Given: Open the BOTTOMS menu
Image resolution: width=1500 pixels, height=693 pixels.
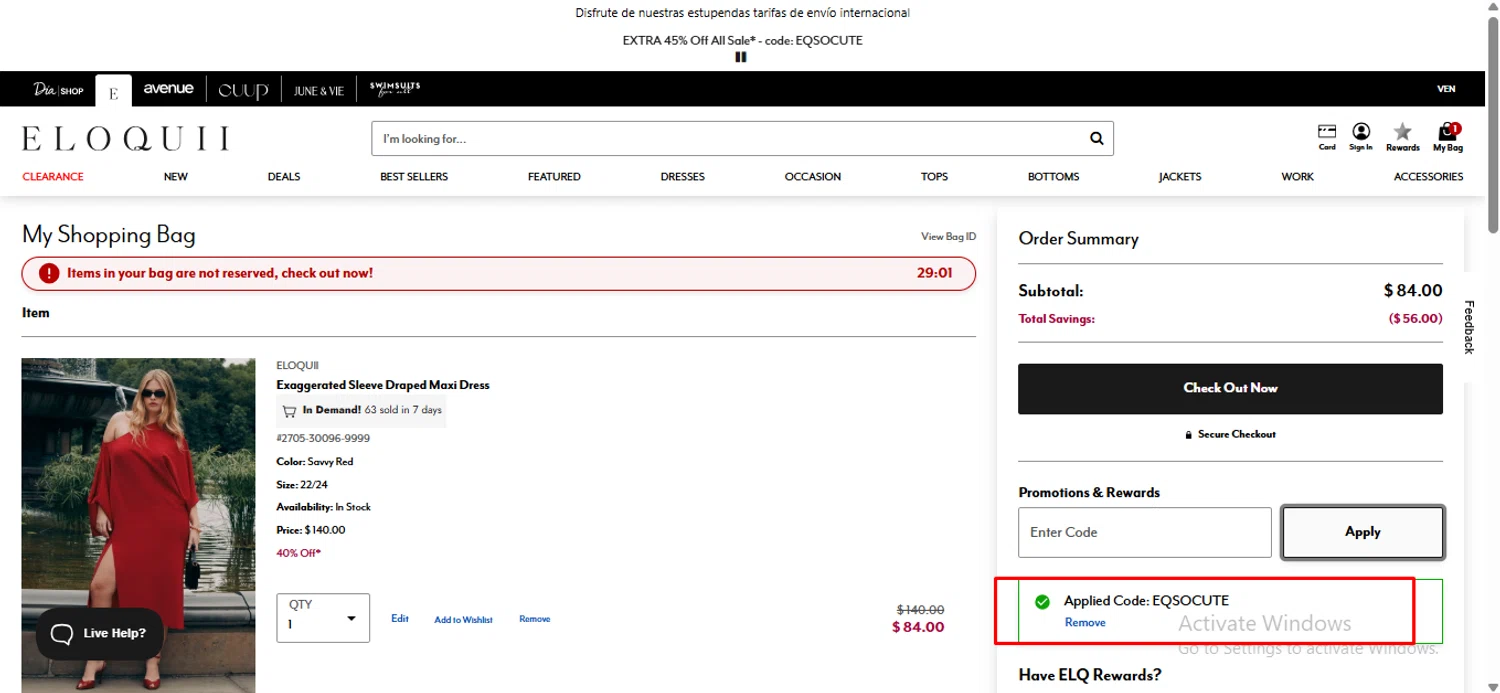Looking at the screenshot, I should coord(1053,177).
